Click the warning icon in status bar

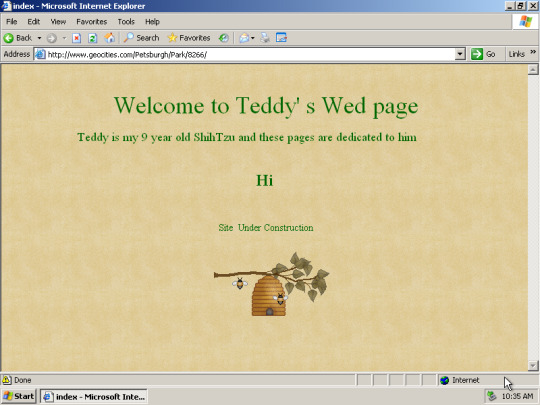tap(7, 380)
